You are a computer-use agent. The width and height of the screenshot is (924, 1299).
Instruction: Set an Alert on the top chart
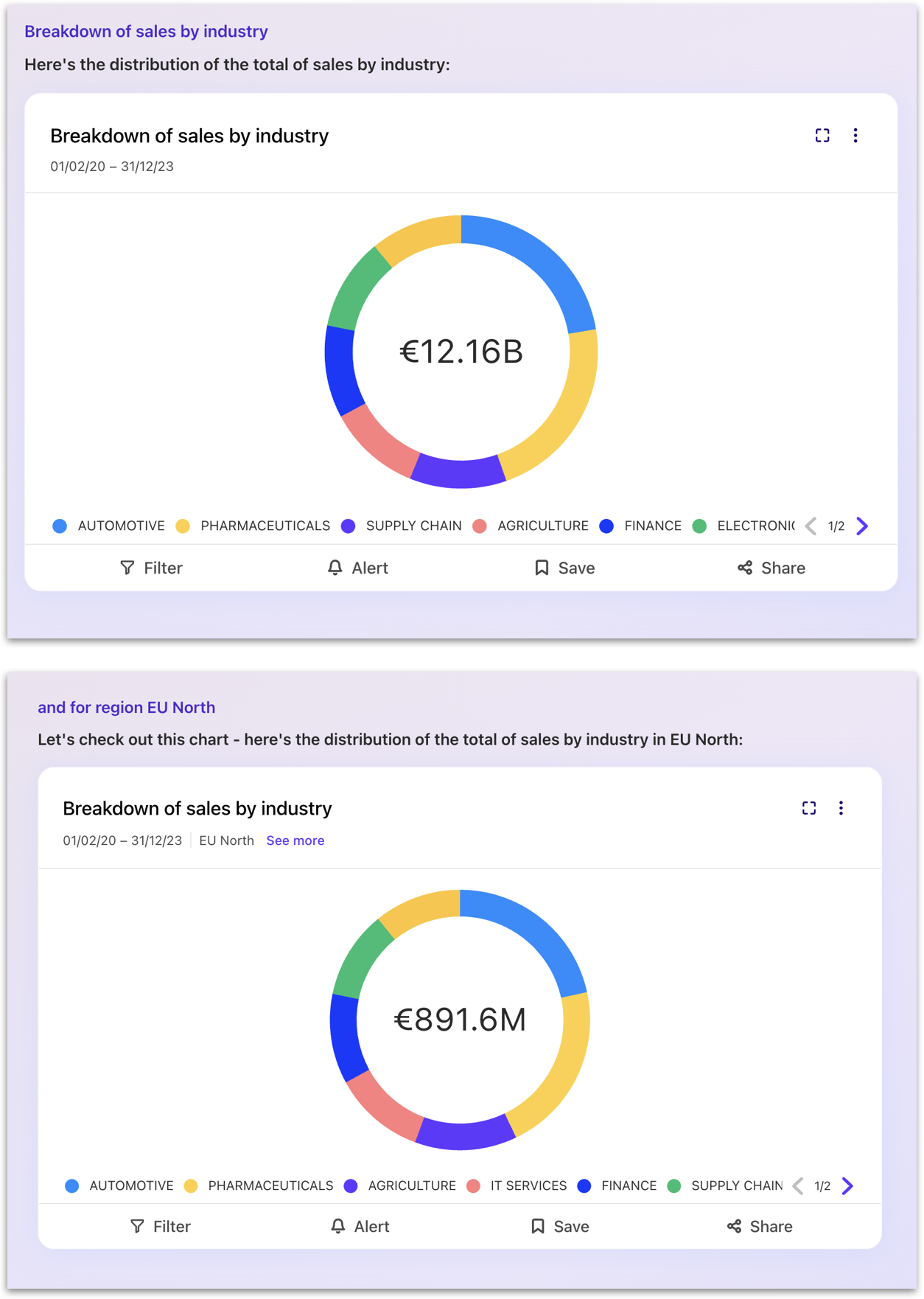[358, 568]
